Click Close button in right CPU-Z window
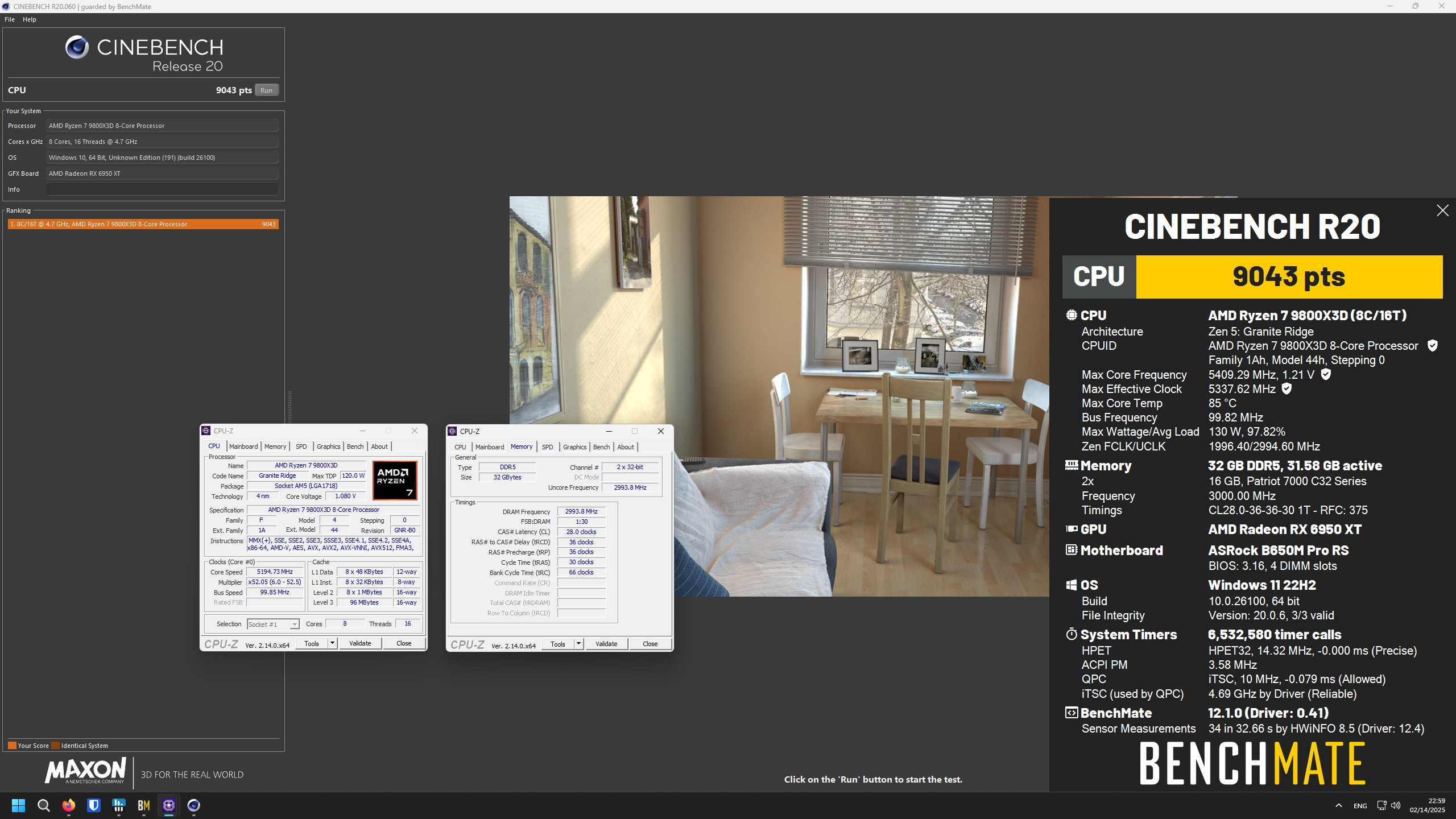This screenshot has width=1456, height=819. coord(650,644)
